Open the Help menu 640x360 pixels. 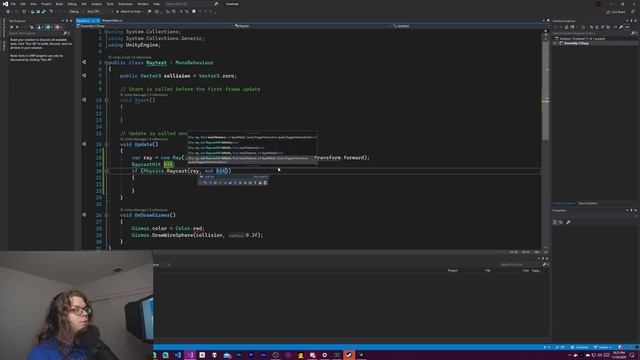(156, 4)
